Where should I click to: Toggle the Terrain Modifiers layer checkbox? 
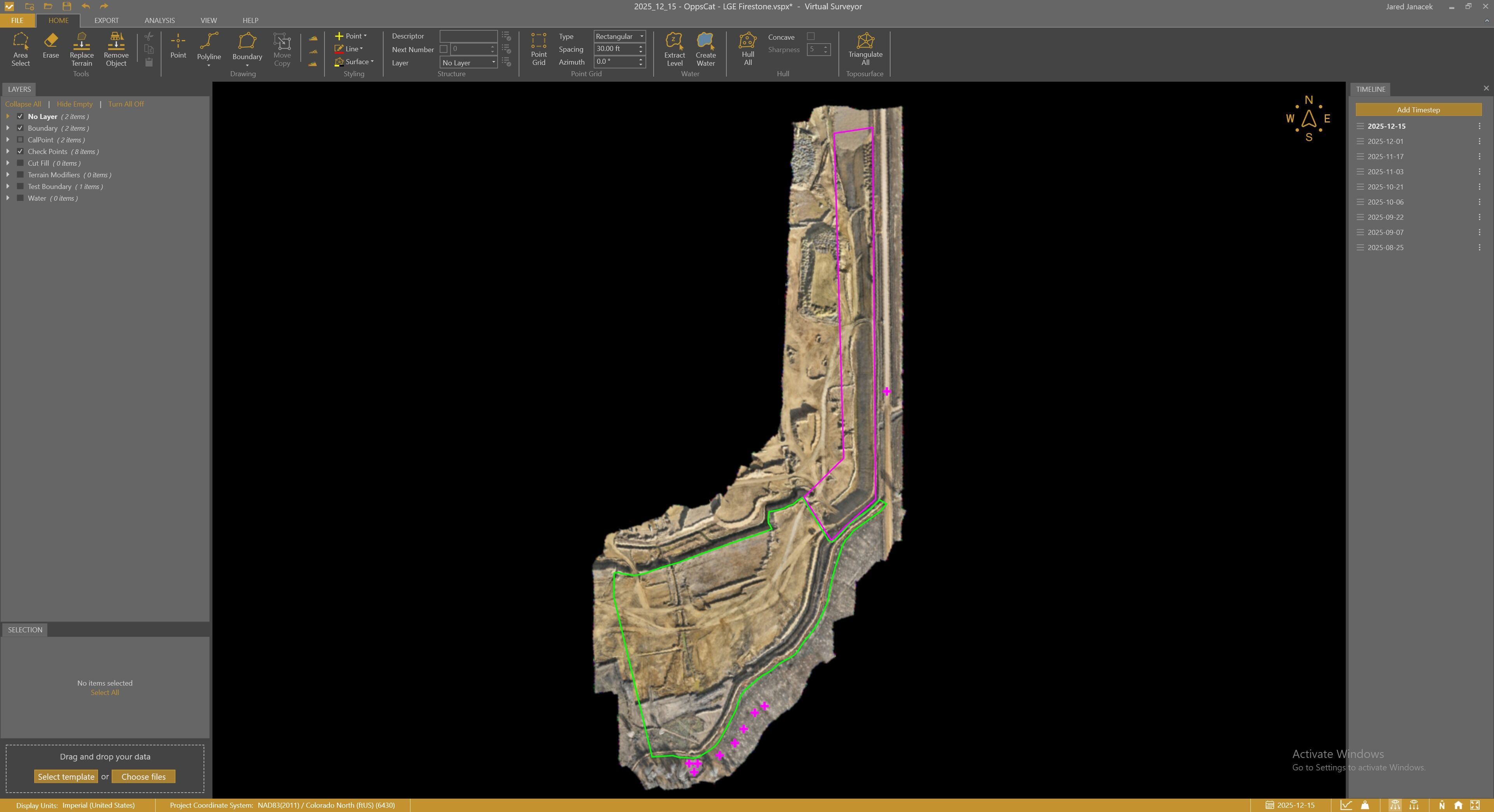coord(20,175)
